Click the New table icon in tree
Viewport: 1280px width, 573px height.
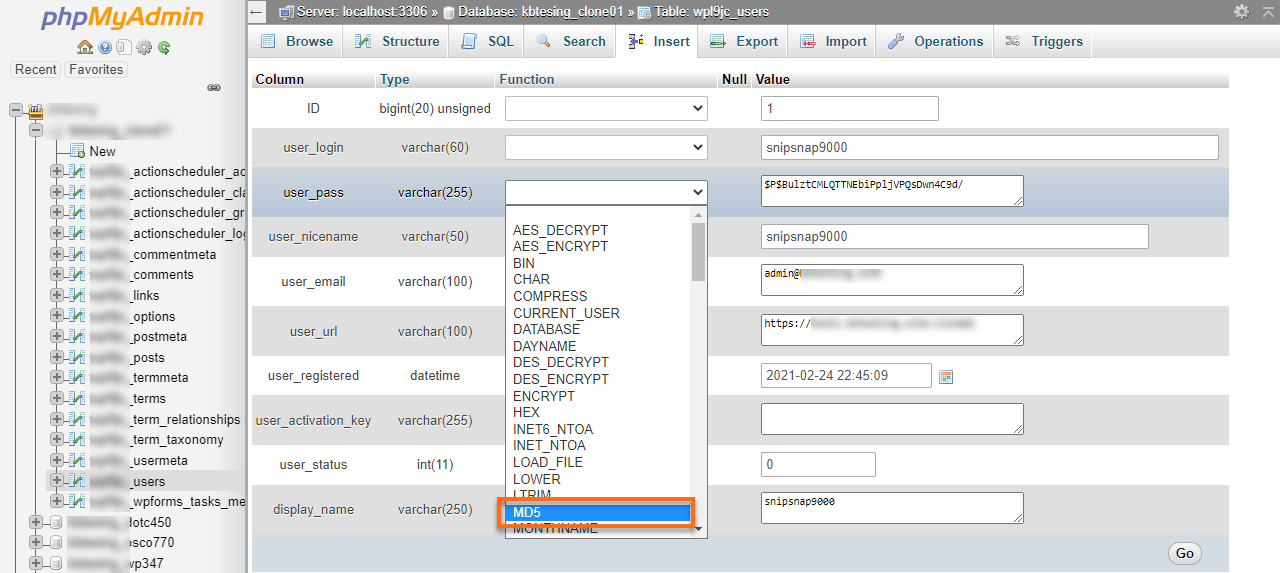[x=77, y=151]
